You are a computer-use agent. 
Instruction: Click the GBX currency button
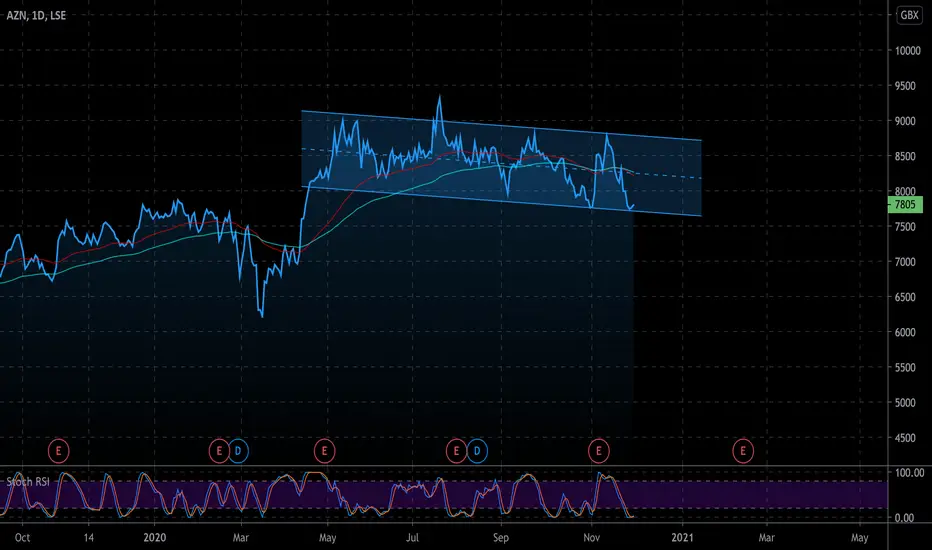coord(909,15)
